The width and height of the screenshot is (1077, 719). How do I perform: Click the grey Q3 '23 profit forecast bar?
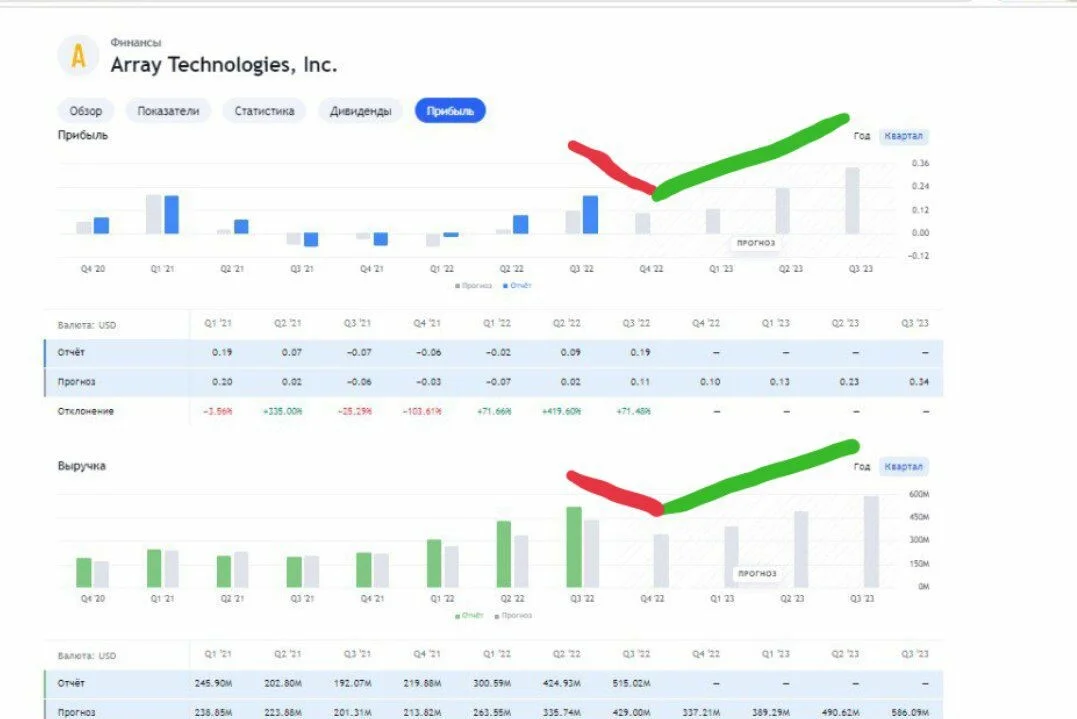pyautogui.click(x=852, y=201)
